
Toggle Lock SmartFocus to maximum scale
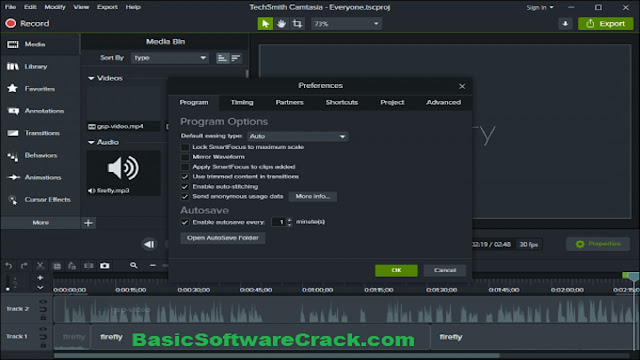185,147
